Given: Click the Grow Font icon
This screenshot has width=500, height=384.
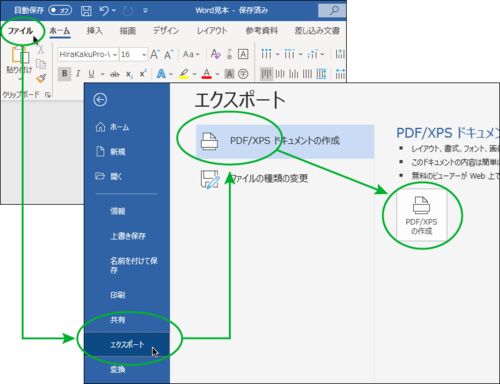Looking at the screenshot, I should pyautogui.click(x=154, y=54).
